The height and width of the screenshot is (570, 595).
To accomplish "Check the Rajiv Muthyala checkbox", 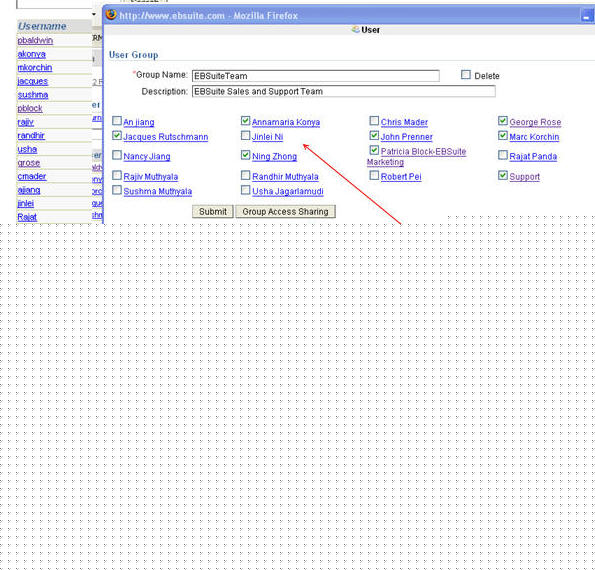I will pyautogui.click(x=117, y=175).
